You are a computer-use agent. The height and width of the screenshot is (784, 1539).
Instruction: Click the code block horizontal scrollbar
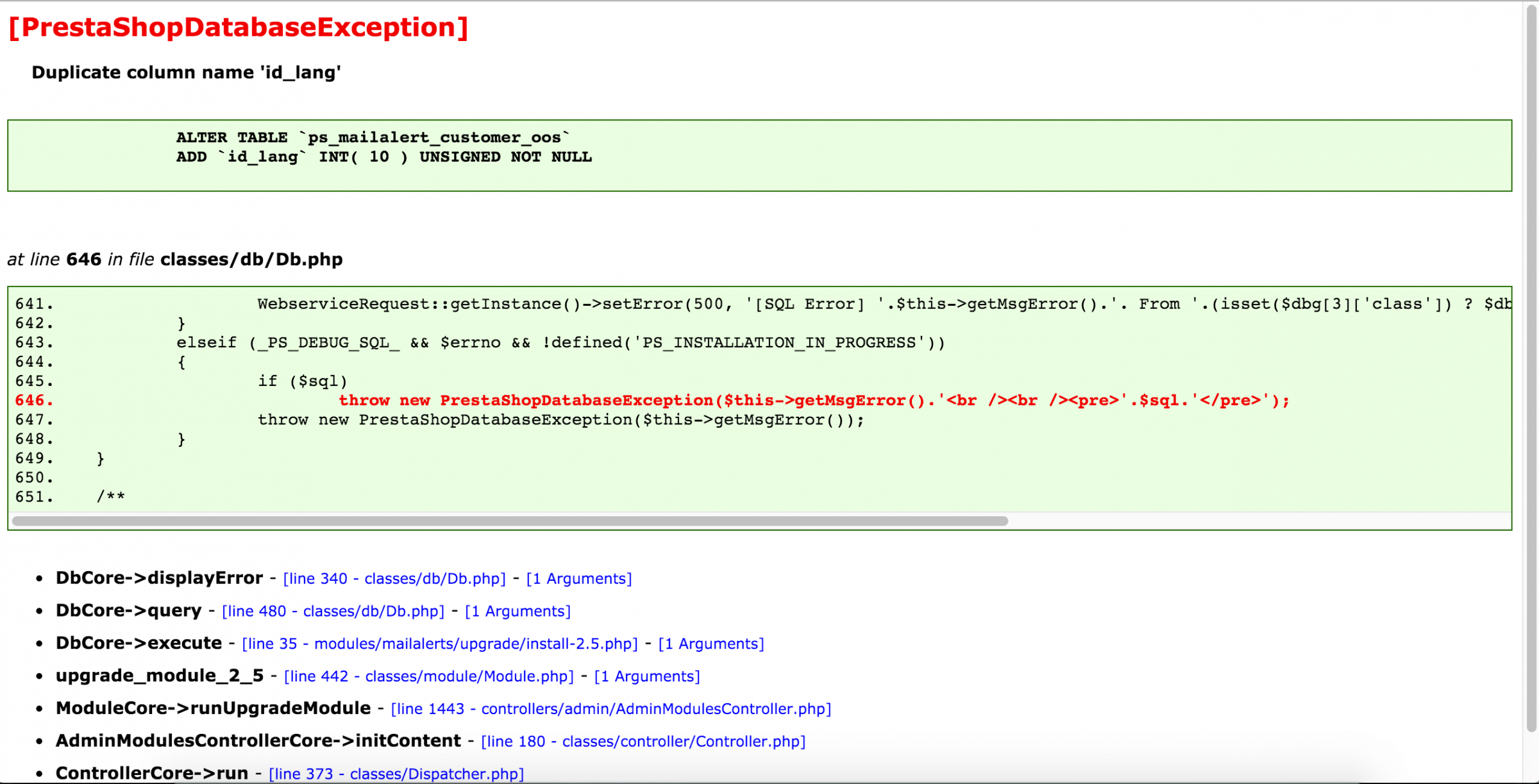(x=510, y=521)
